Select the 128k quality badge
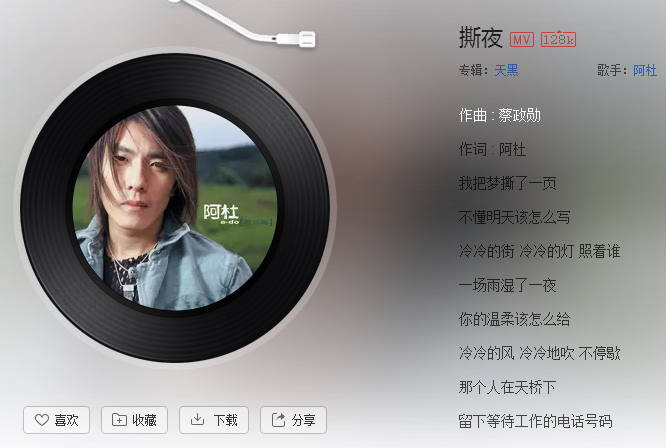Image resolution: width=666 pixels, height=448 pixels. coord(558,39)
